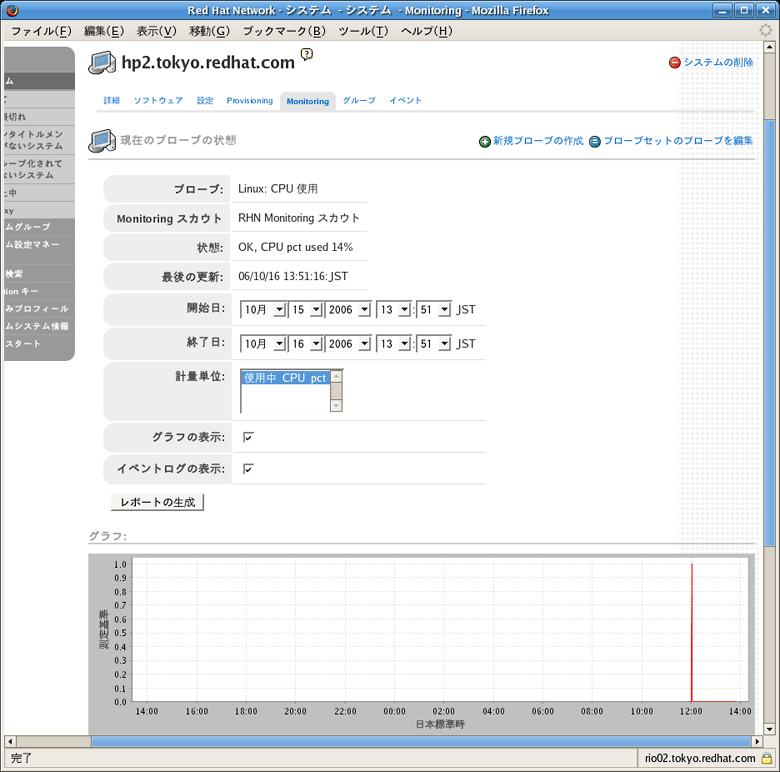780x772 pixels.
Task: Open the ブックマーク(B) menu
Action: 284,31
